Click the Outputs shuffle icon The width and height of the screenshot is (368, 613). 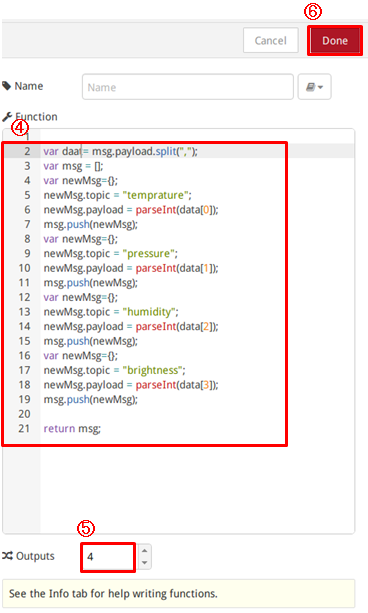(7, 556)
